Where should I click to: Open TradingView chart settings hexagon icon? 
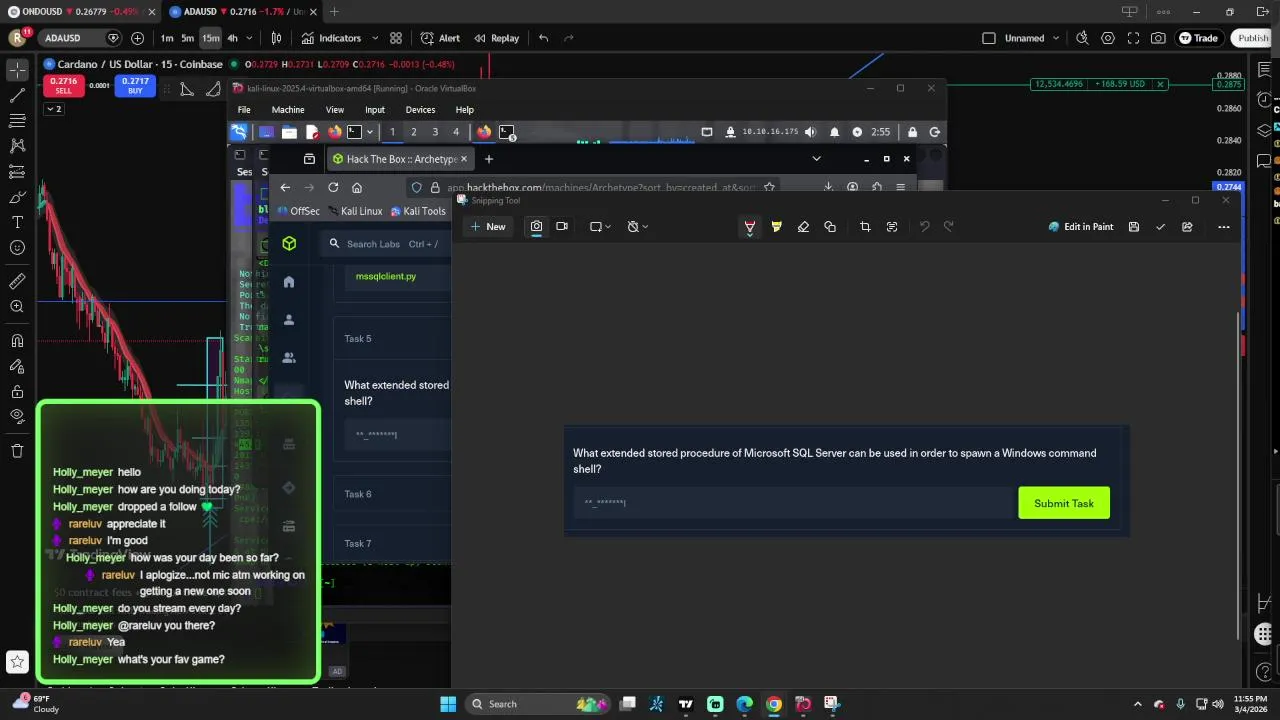[x=1108, y=38]
